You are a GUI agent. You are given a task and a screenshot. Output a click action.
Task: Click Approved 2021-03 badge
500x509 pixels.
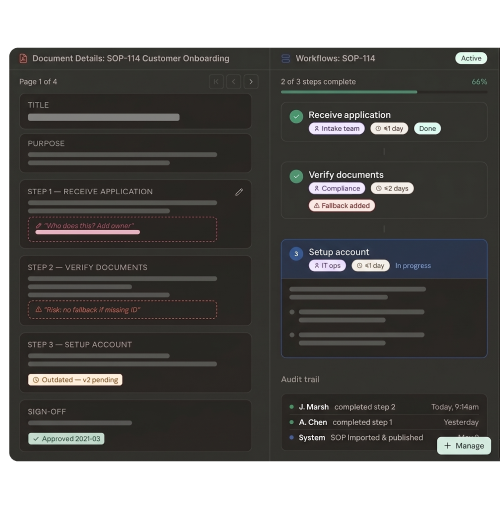[66, 439]
